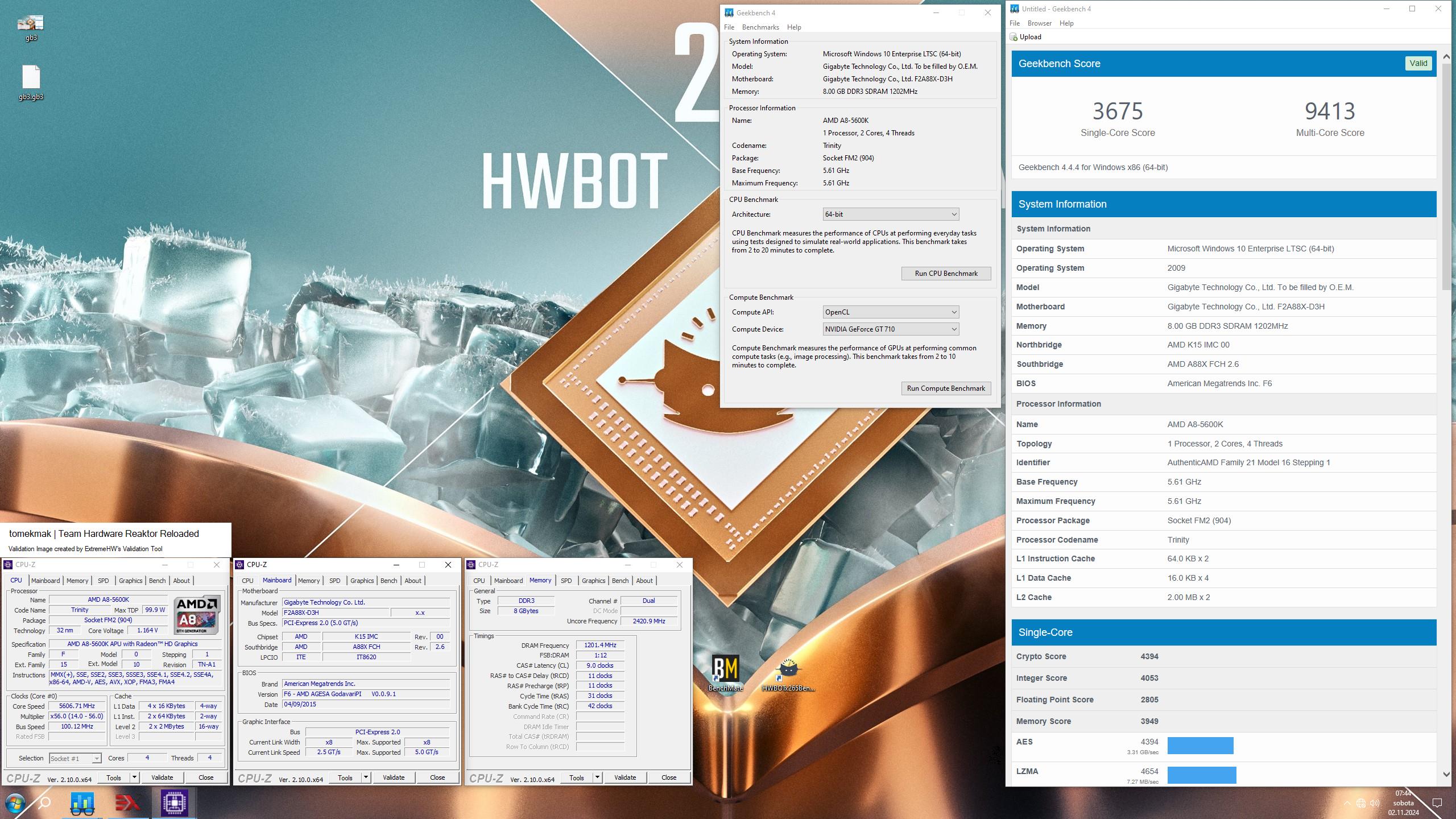
Task: Open the network tray icon
Action: 1361,803
